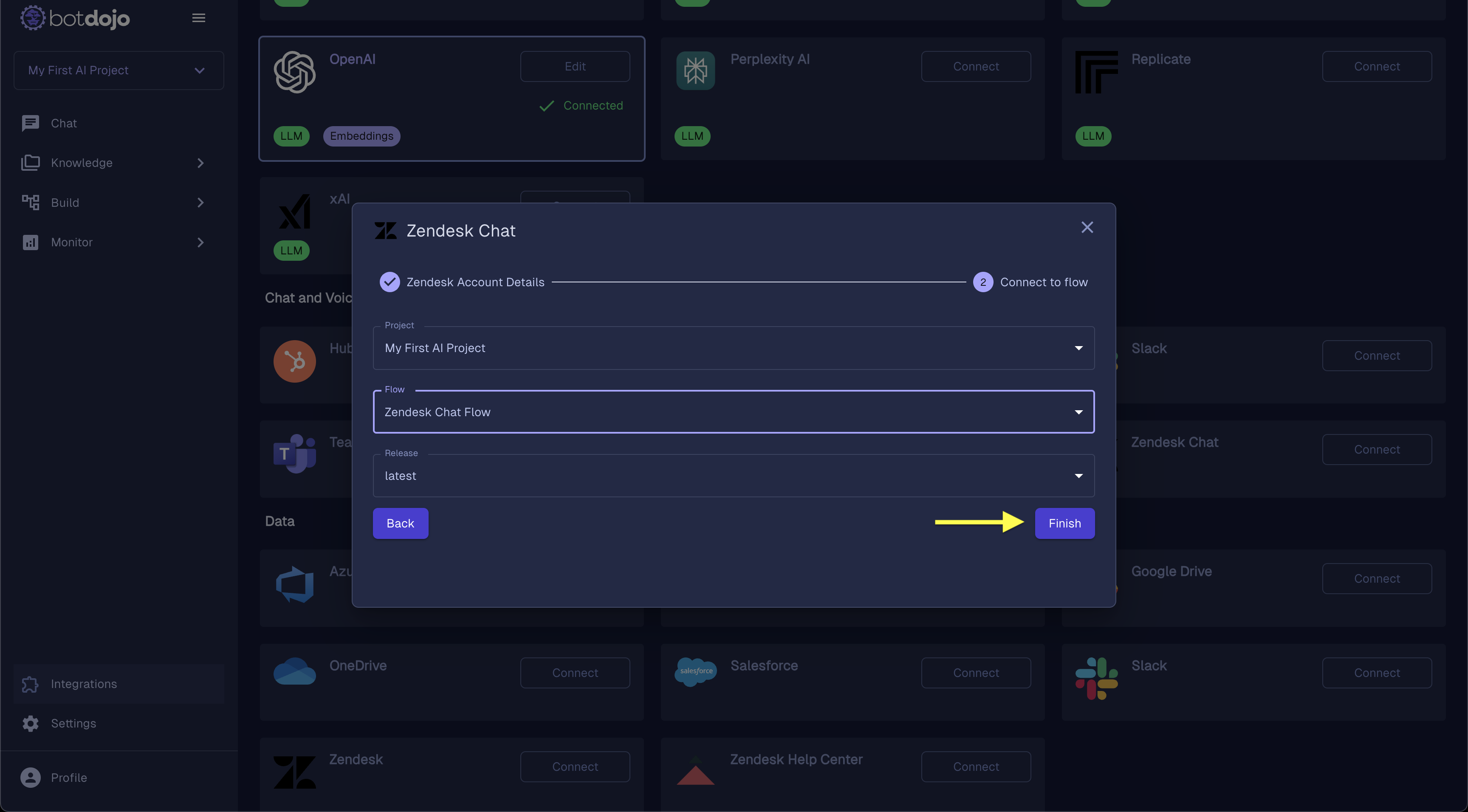
Task: Open the Release dropdown showing latest
Action: tap(734, 476)
